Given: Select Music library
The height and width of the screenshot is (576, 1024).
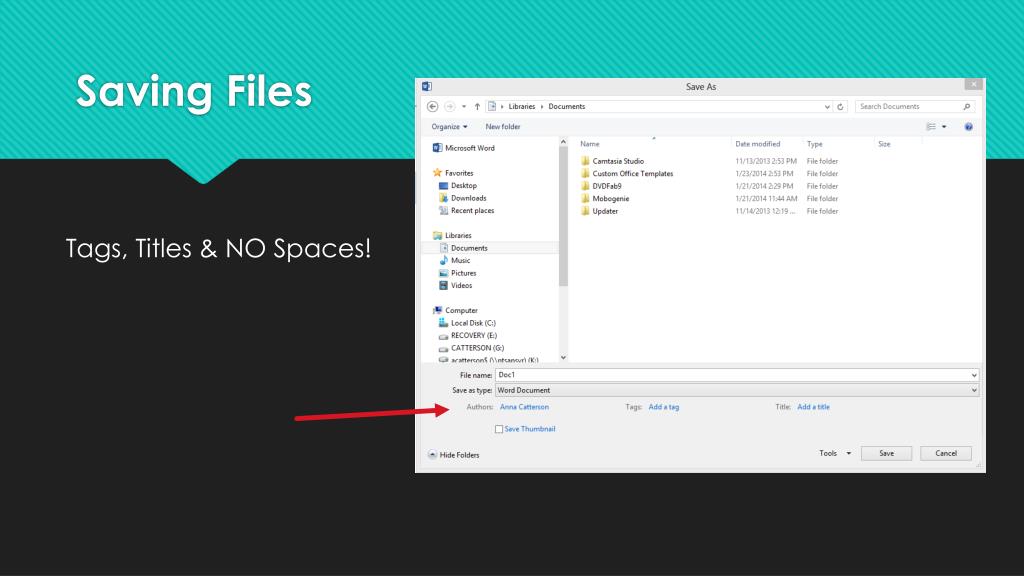Looking at the screenshot, I should 455,261.
